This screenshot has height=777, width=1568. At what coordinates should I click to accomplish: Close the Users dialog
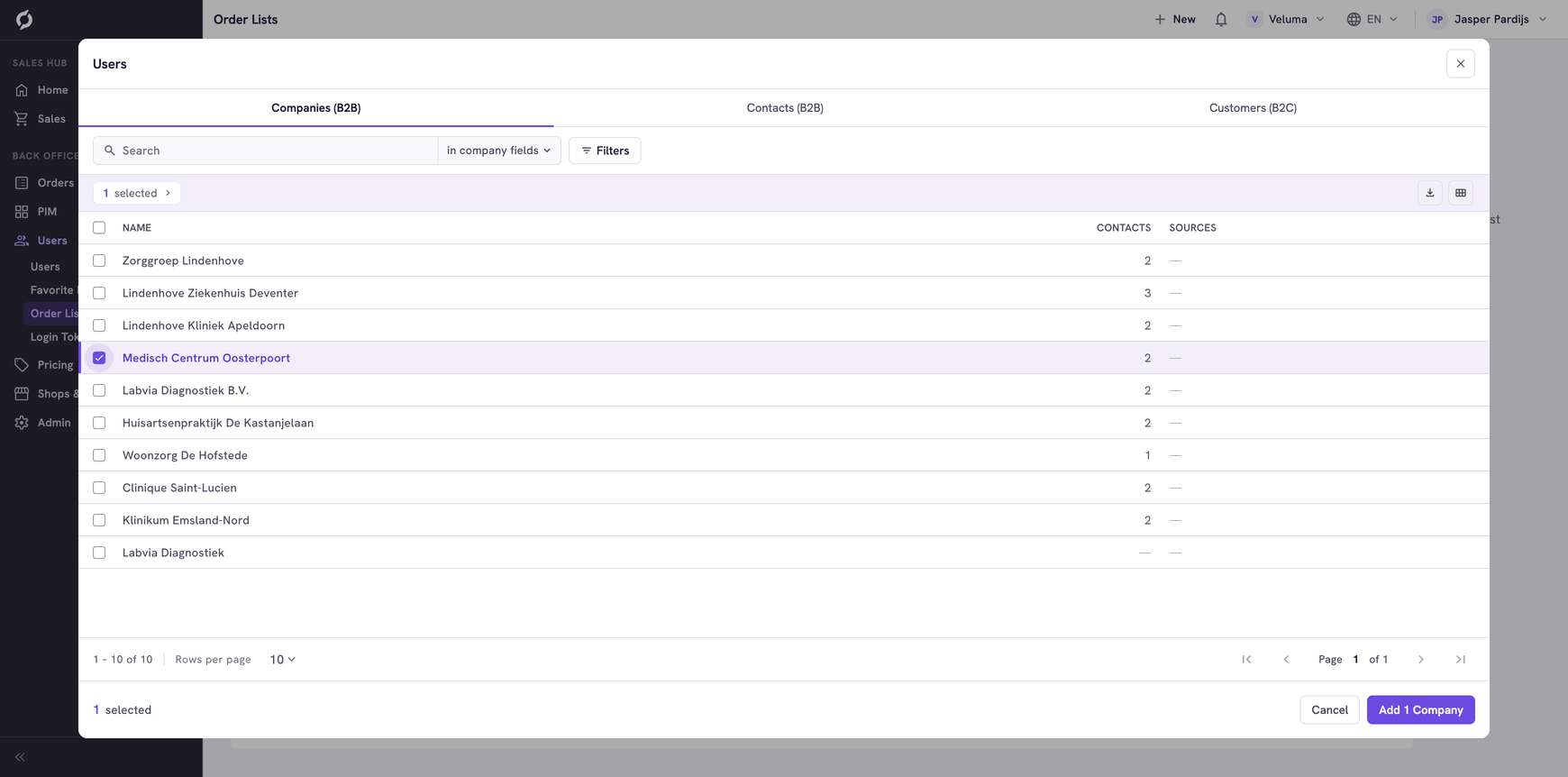pyautogui.click(x=1461, y=64)
